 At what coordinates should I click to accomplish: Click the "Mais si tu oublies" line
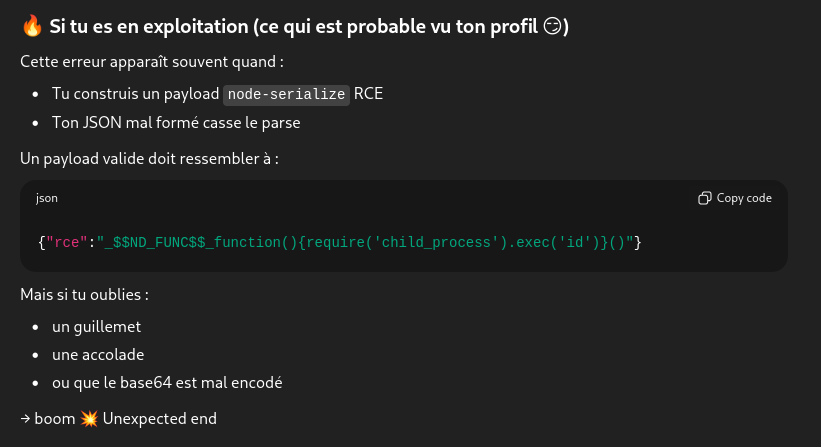(x=85, y=295)
